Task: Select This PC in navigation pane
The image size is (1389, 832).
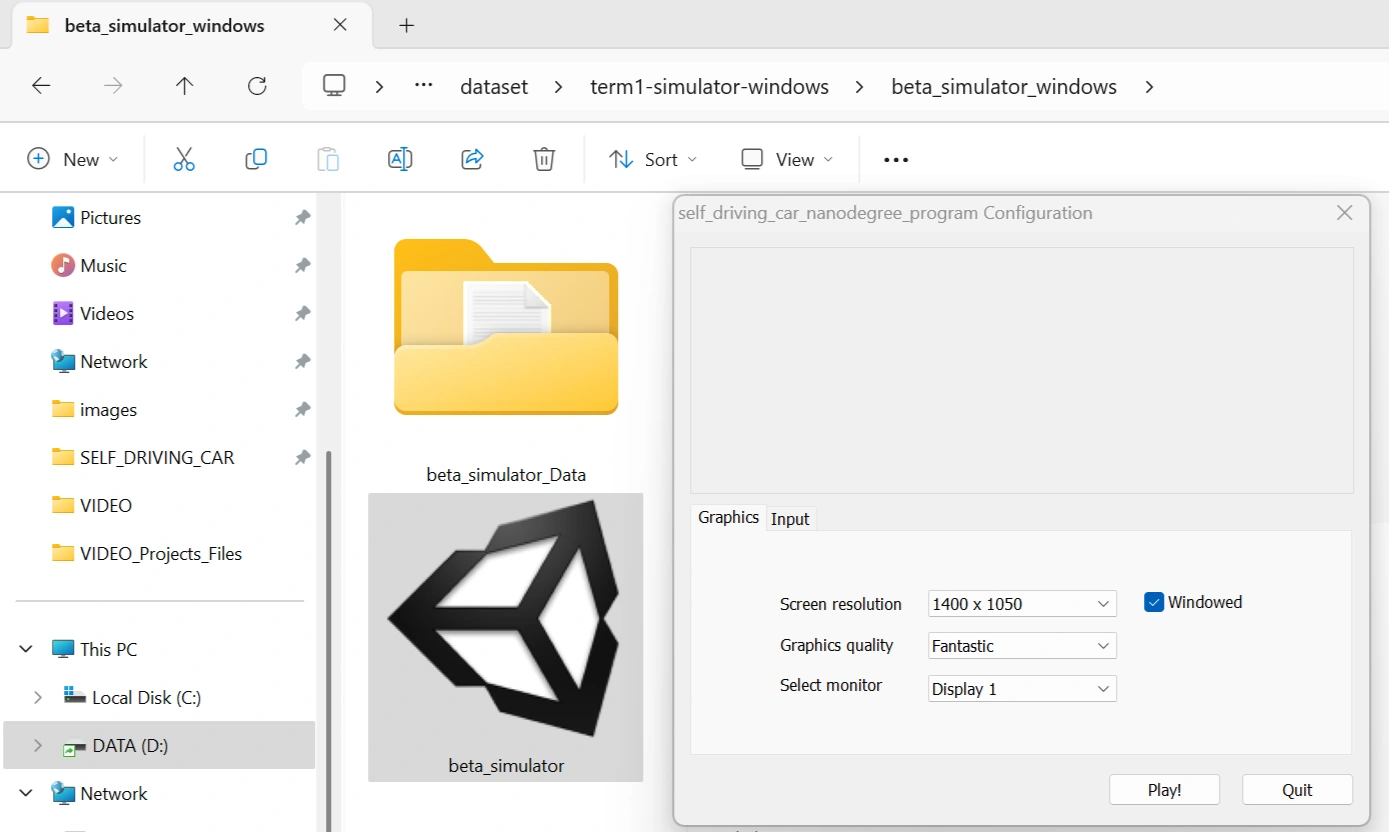Action: [108, 649]
